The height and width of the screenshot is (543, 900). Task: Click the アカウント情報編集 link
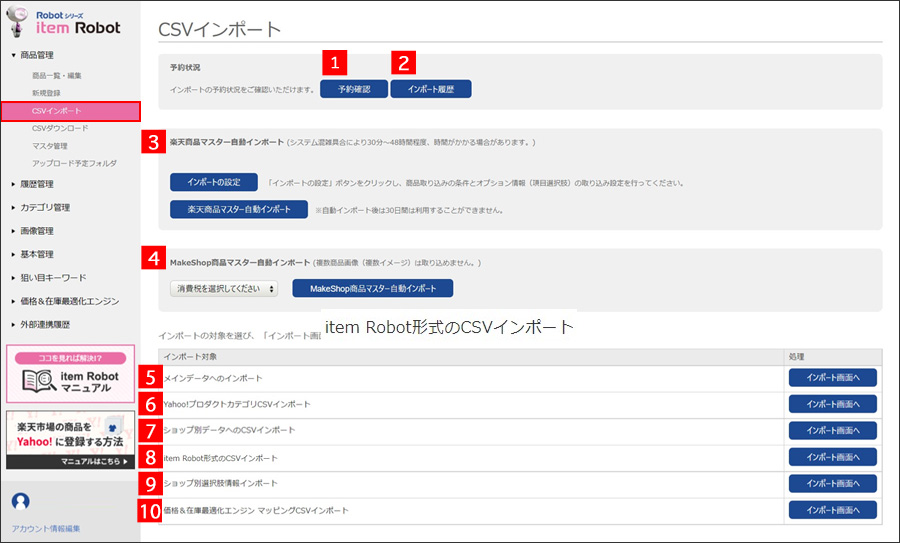pos(46,529)
